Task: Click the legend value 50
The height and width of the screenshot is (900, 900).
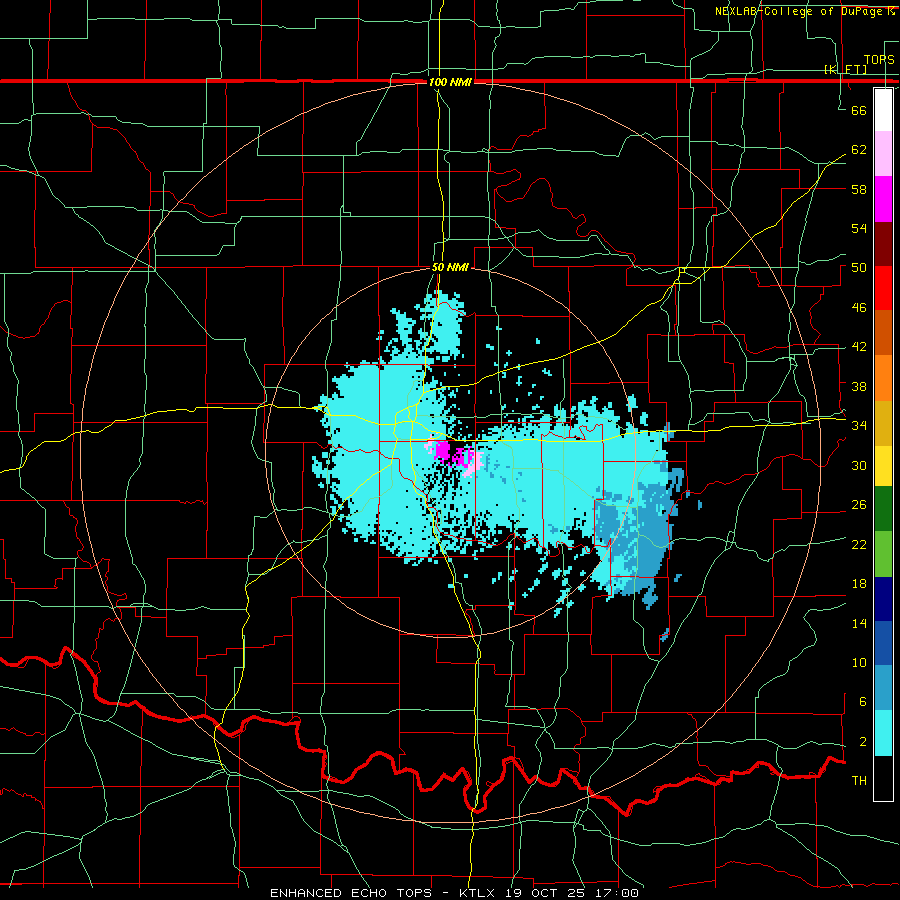Action: [x=859, y=267]
